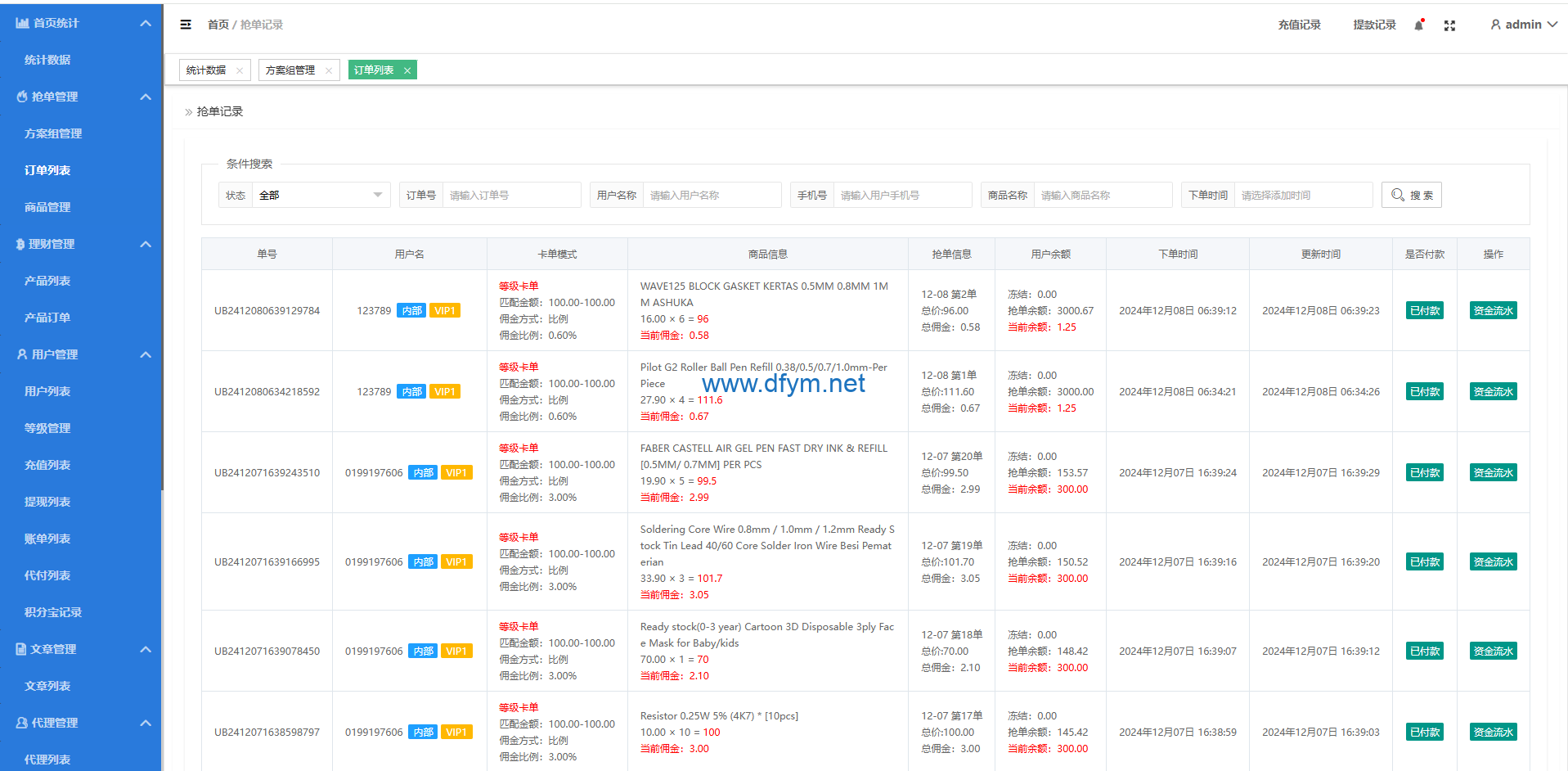Click 资金流水 for order UB2412071639166995
The image size is (1568, 771).
click(x=1494, y=561)
